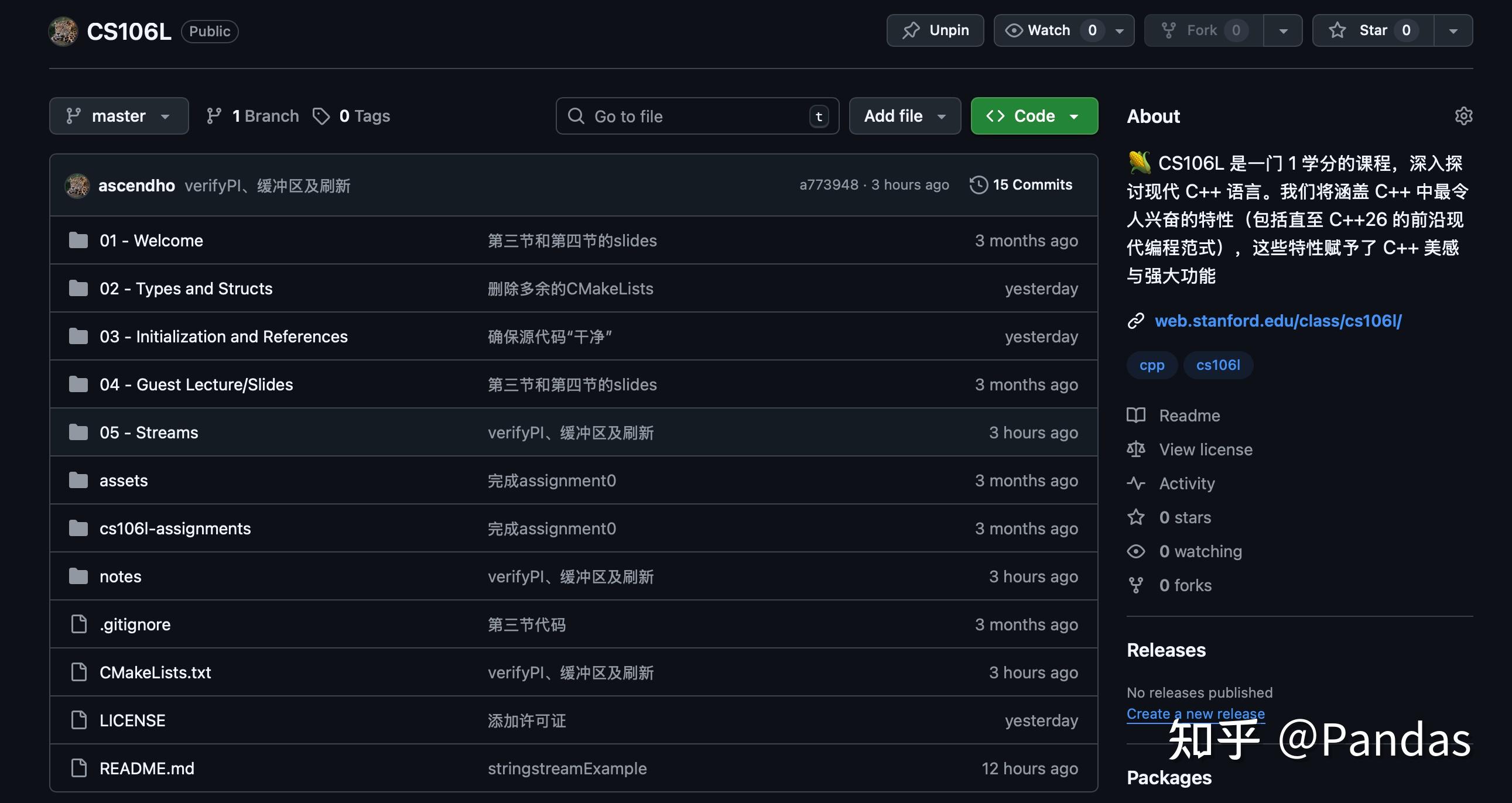The height and width of the screenshot is (803, 1512).
Task: Open the View license sidebar item
Action: click(x=1205, y=449)
